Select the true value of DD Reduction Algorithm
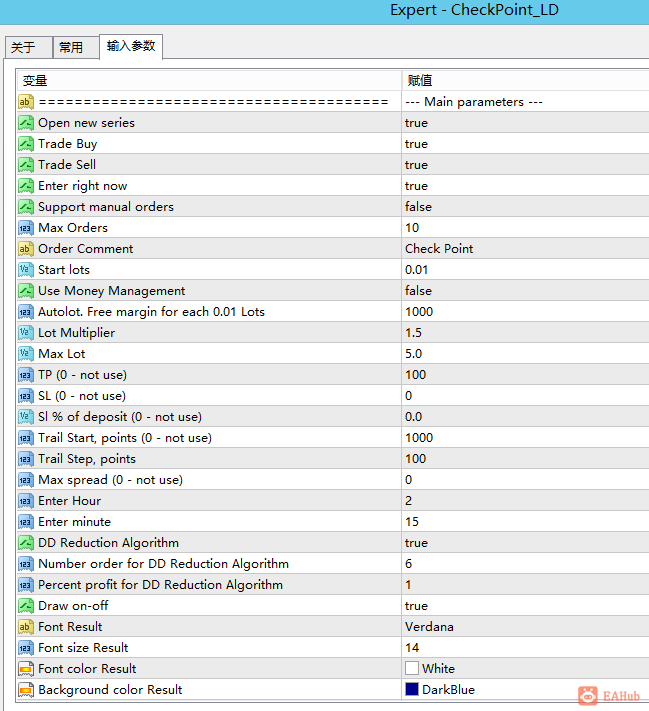Screen dimensions: 649x711 416,543
